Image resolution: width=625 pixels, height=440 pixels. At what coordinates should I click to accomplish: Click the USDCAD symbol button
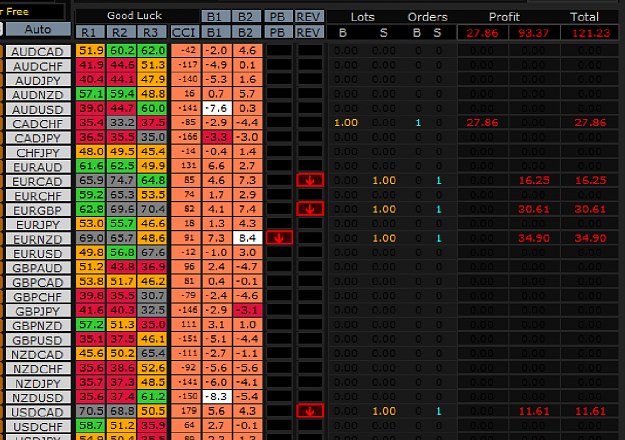(x=38, y=412)
